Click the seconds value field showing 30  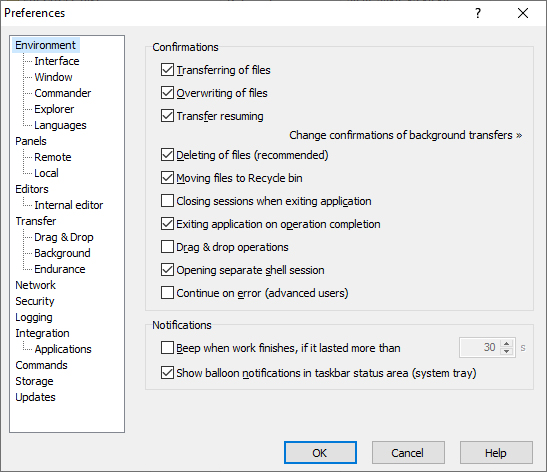[x=480, y=347]
